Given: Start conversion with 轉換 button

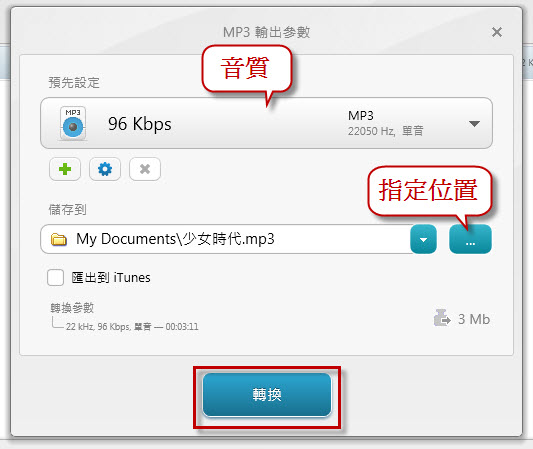Looking at the screenshot, I should (x=267, y=395).
